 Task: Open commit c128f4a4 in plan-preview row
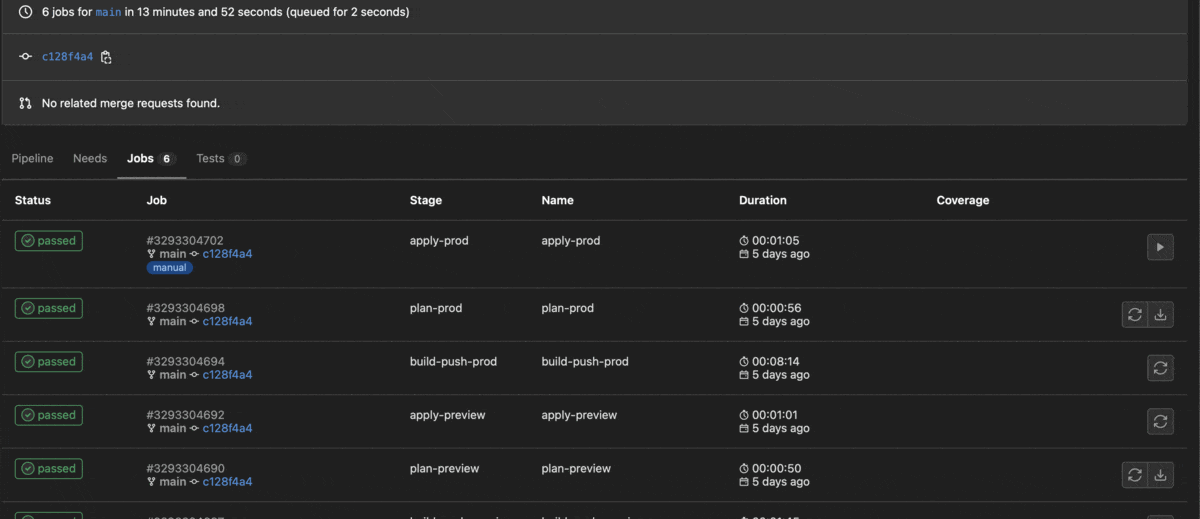[227, 482]
